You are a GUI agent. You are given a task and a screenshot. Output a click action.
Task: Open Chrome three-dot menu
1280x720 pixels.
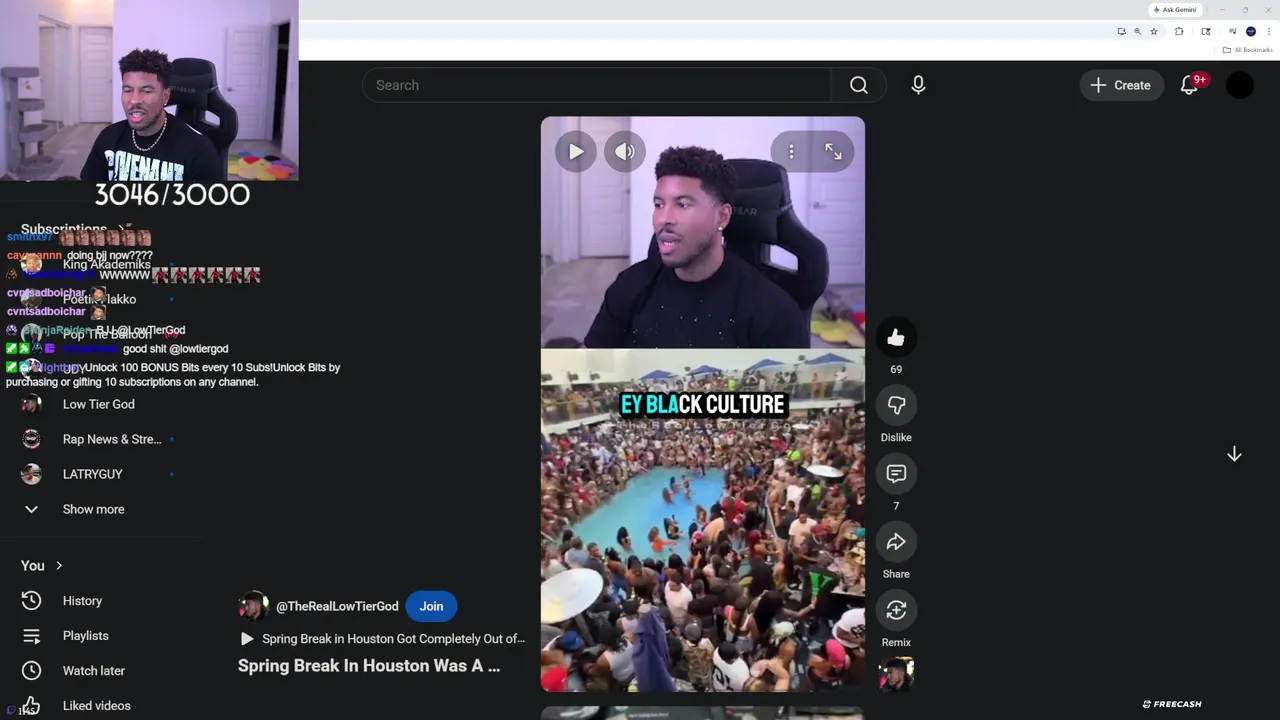(x=1269, y=32)
